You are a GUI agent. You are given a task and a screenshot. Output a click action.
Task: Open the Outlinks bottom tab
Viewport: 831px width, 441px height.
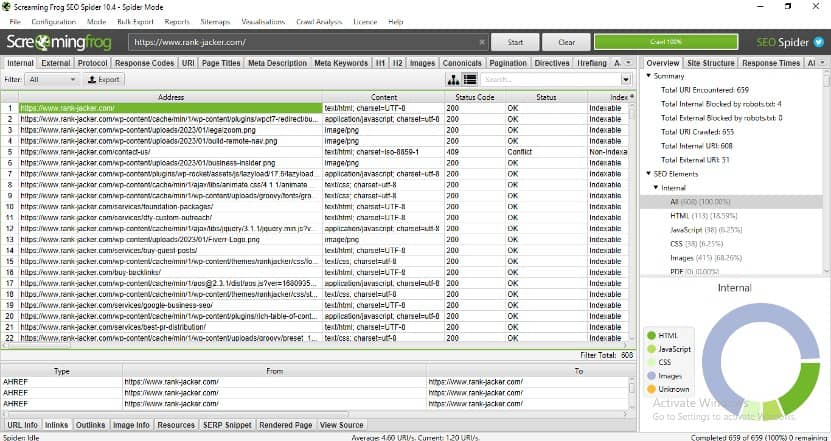91,425
